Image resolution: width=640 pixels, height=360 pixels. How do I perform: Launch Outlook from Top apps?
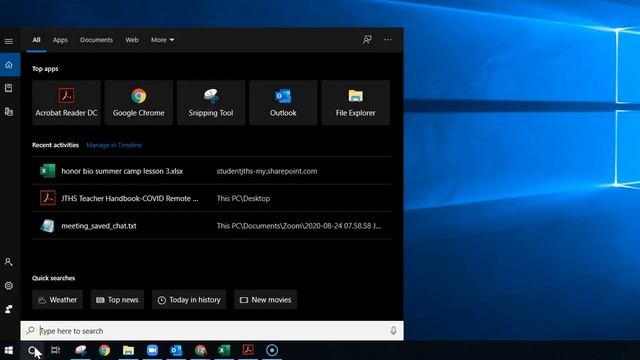click(x=283, y=102)
